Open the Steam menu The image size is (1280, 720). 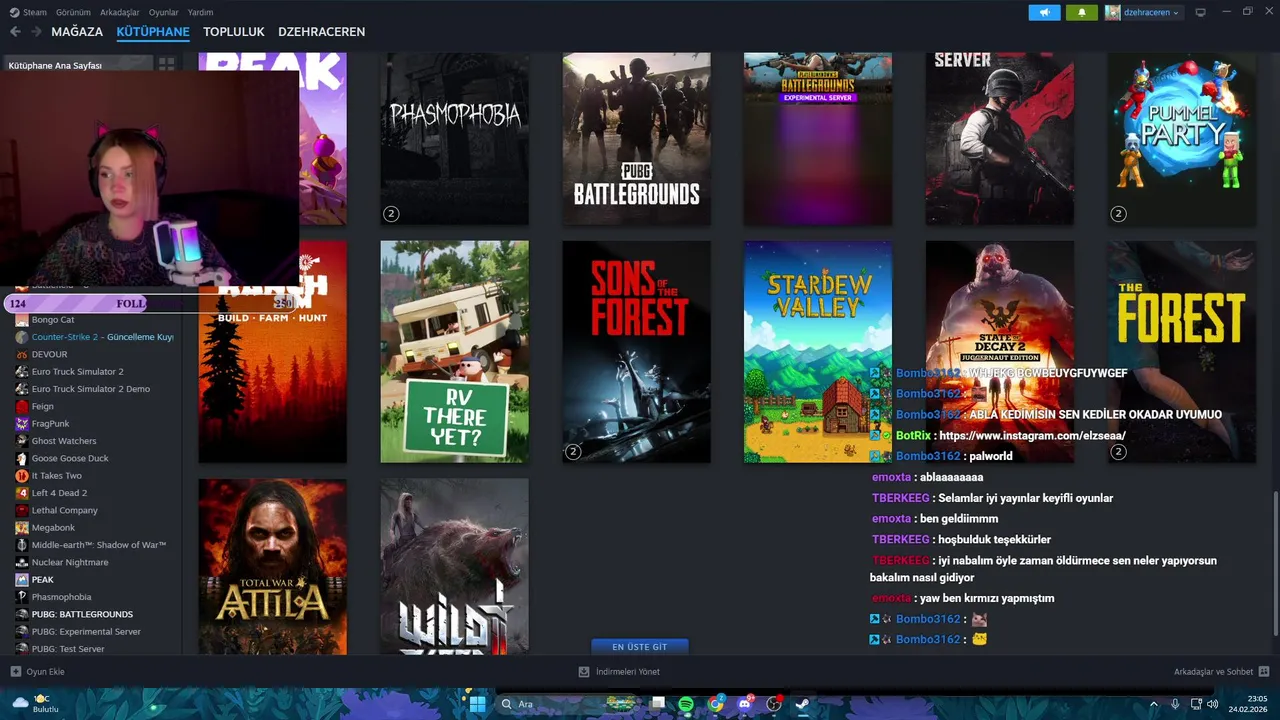[28, 12]
